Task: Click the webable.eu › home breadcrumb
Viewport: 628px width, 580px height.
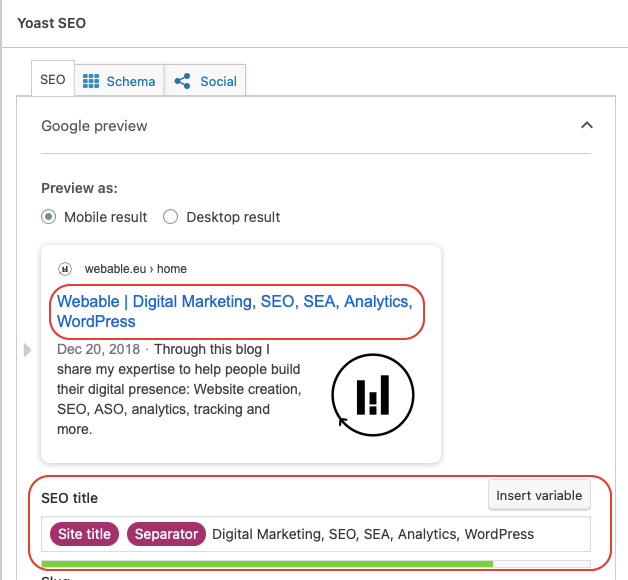Action: pyautogui.click(x=135, y=269)
